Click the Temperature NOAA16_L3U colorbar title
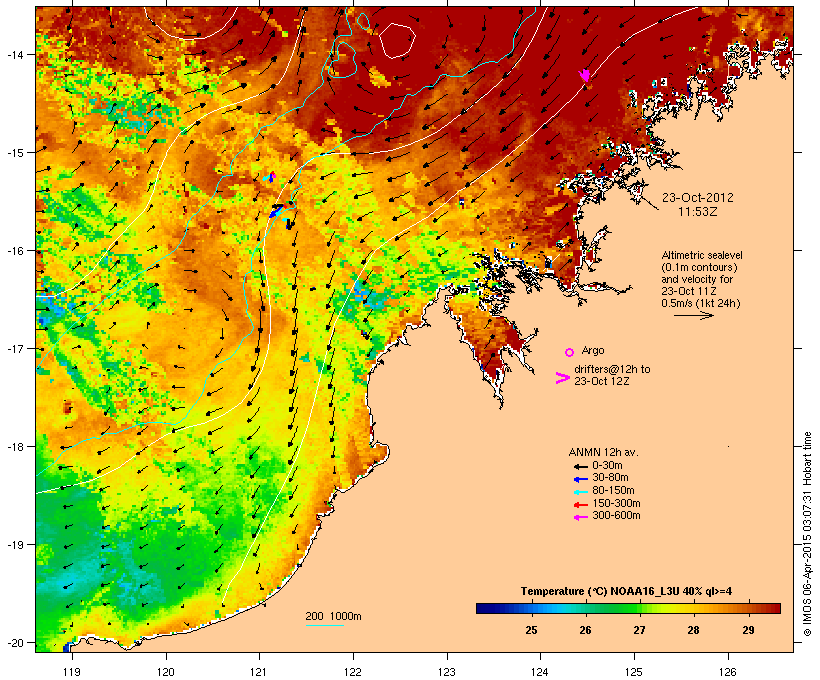 coord(626,592)
